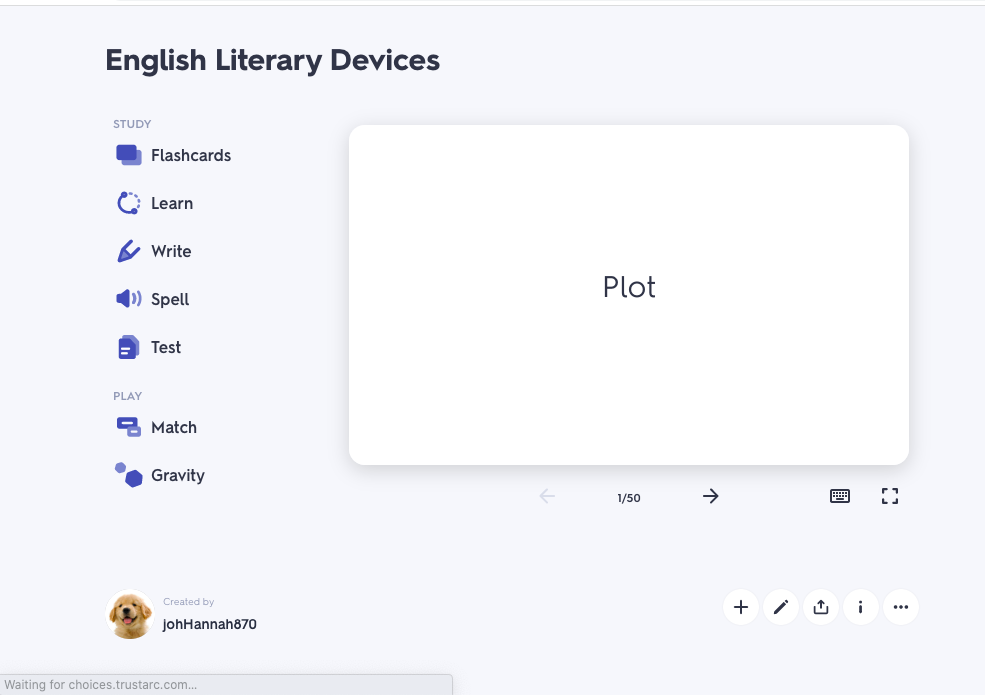Open the Test document icon
The image size is (985, 695).
129,347
